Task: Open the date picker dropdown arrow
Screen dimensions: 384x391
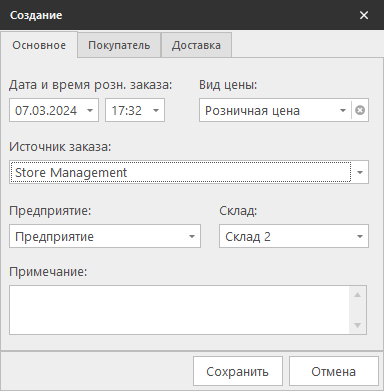Action: click(x=90, y=110)
